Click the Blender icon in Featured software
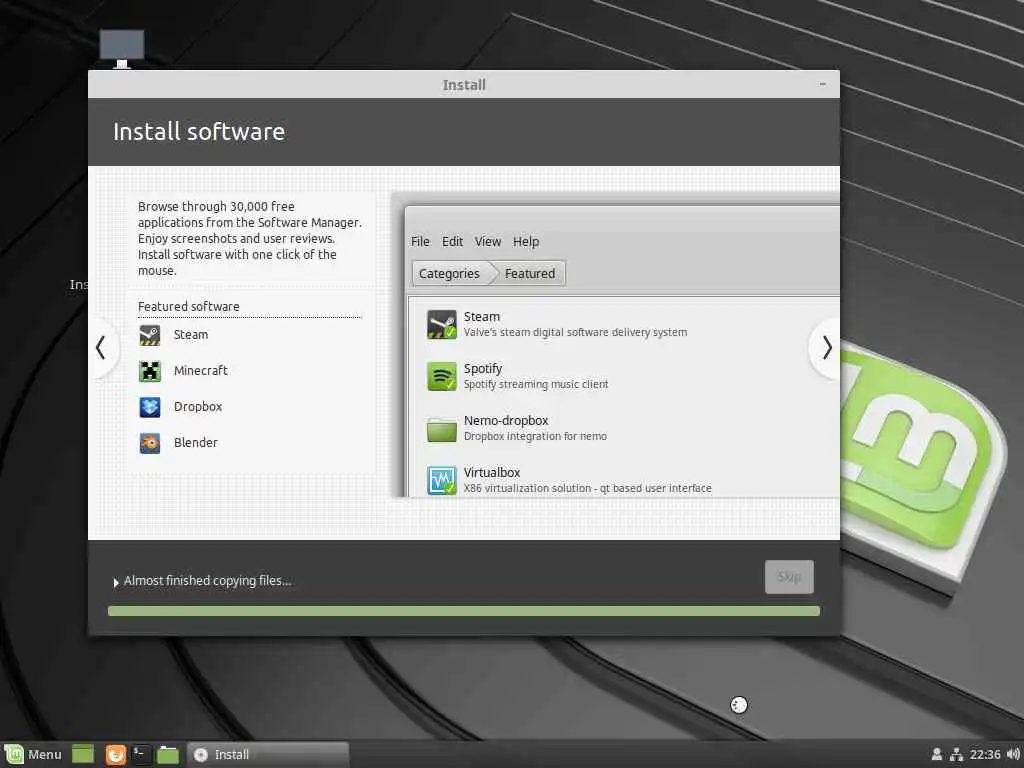The image size is (1024, 768). (x=150, y=443)
